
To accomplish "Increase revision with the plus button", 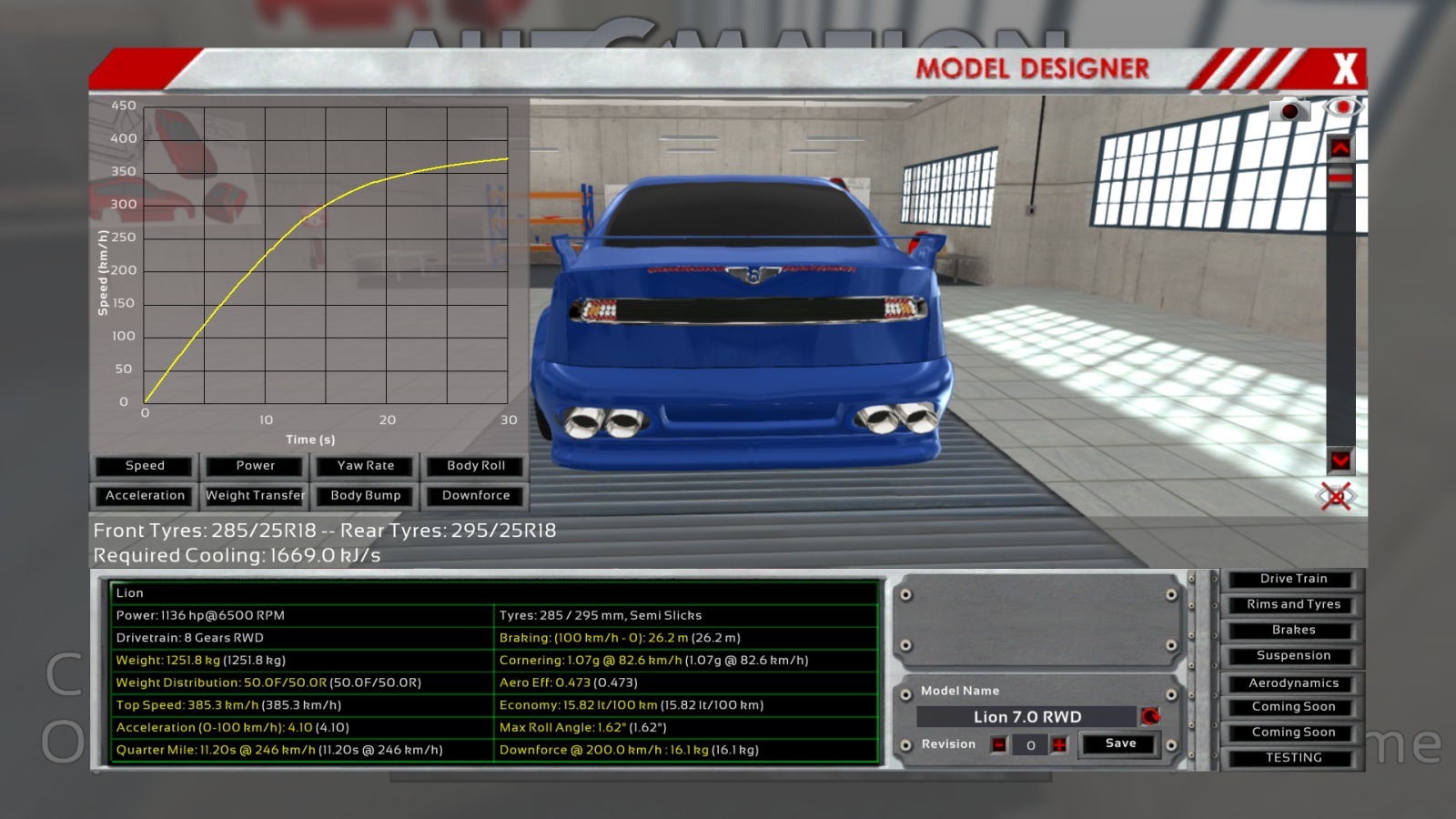I will (x=1059, y=745).
